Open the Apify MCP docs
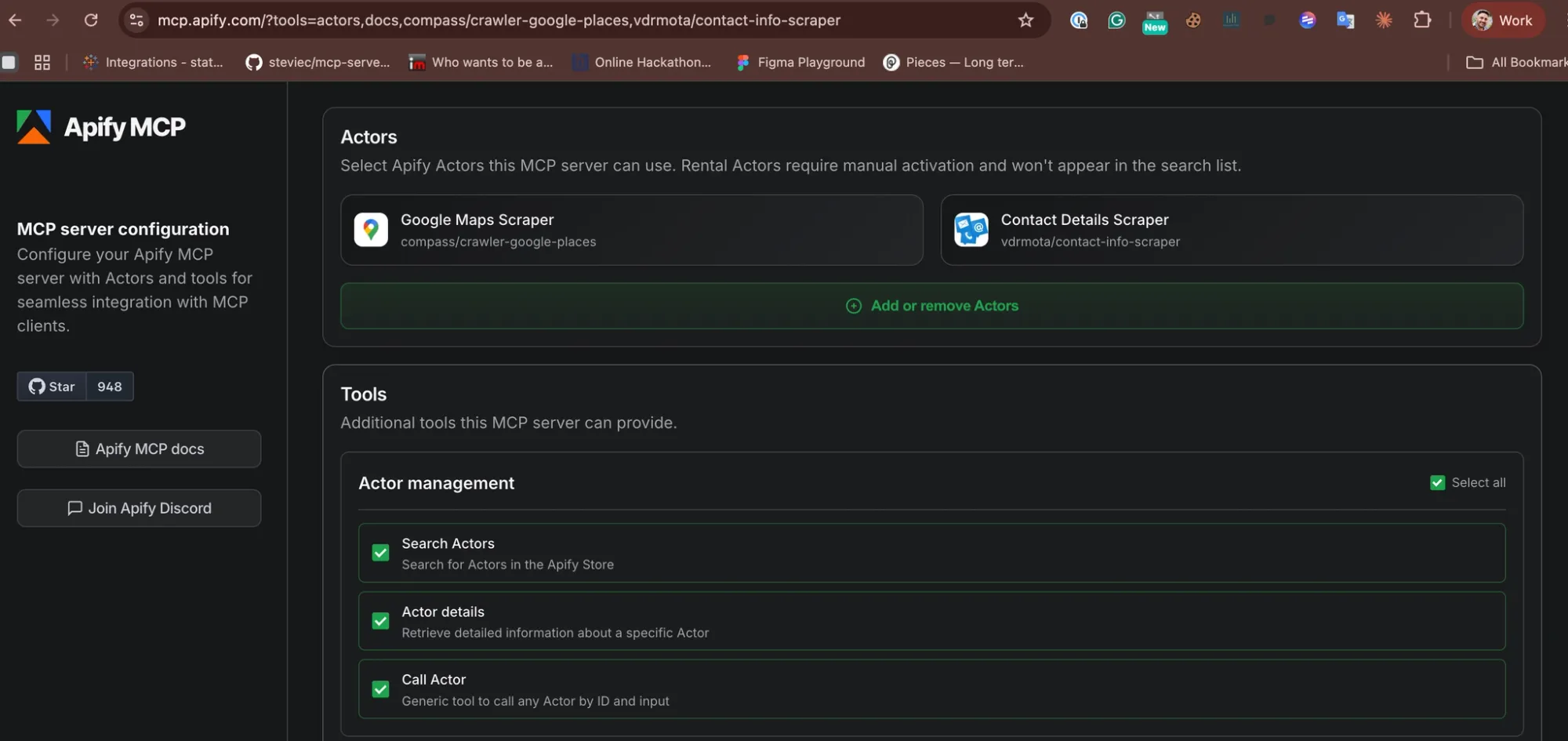Image resolution: width=1568 pixels, height=741 pixels. (x=139, y=449)
